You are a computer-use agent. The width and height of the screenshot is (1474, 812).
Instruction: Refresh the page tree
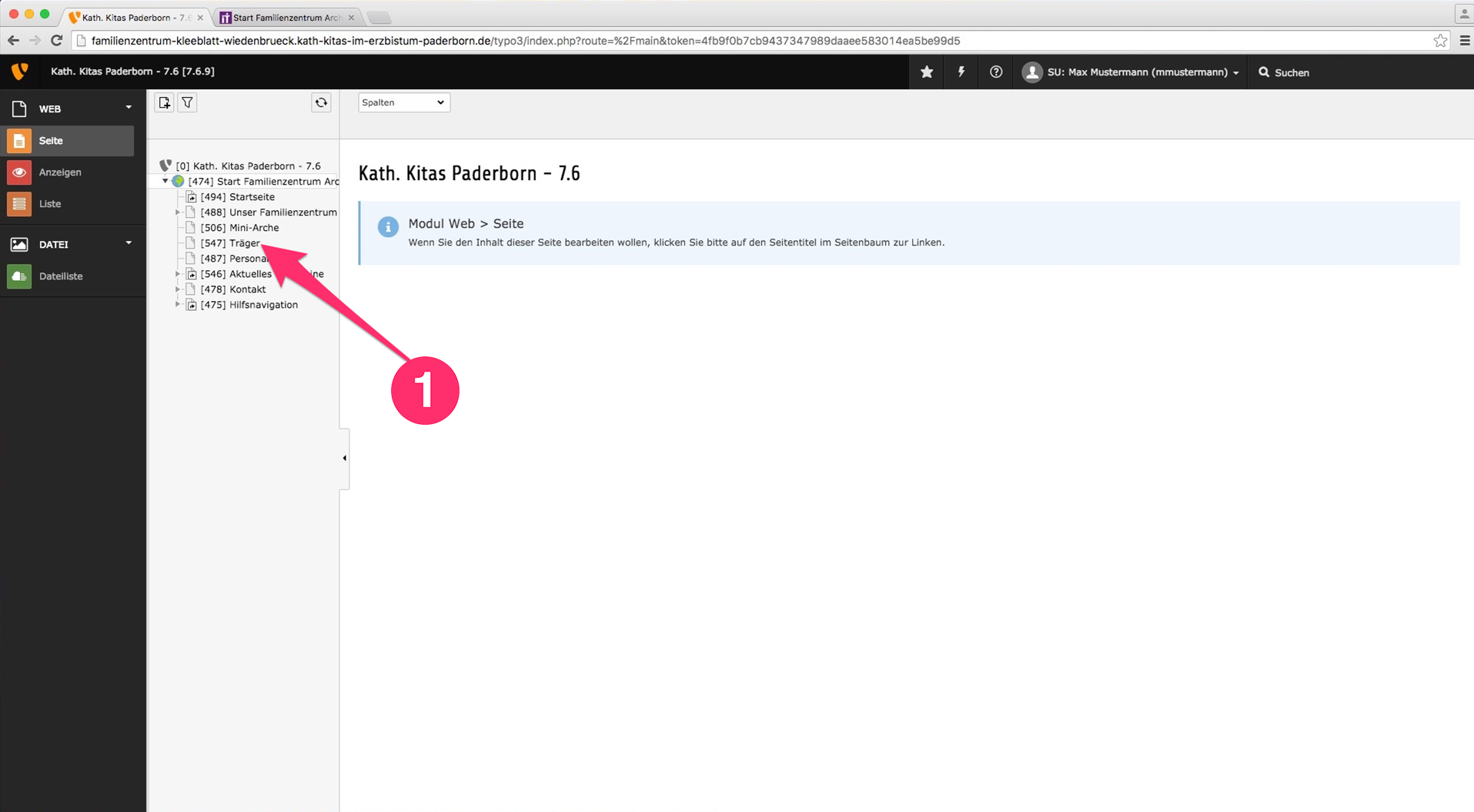321,102
